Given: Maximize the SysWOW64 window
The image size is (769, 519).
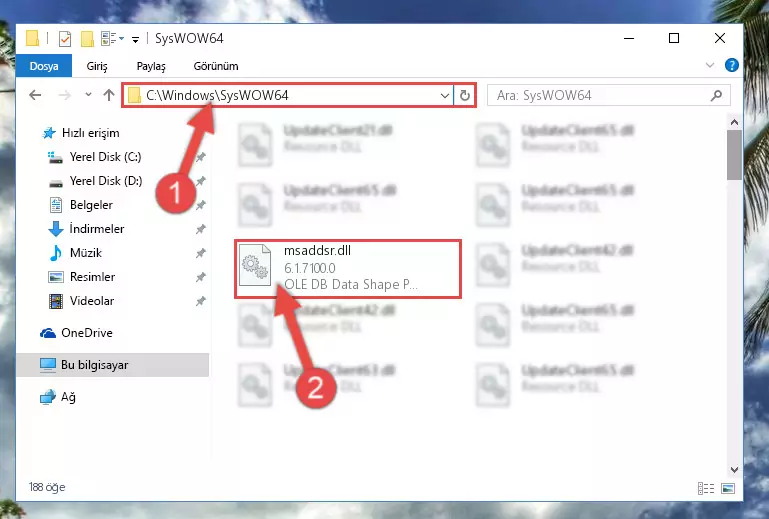Looking at the screenshot, I should [674, 38].
